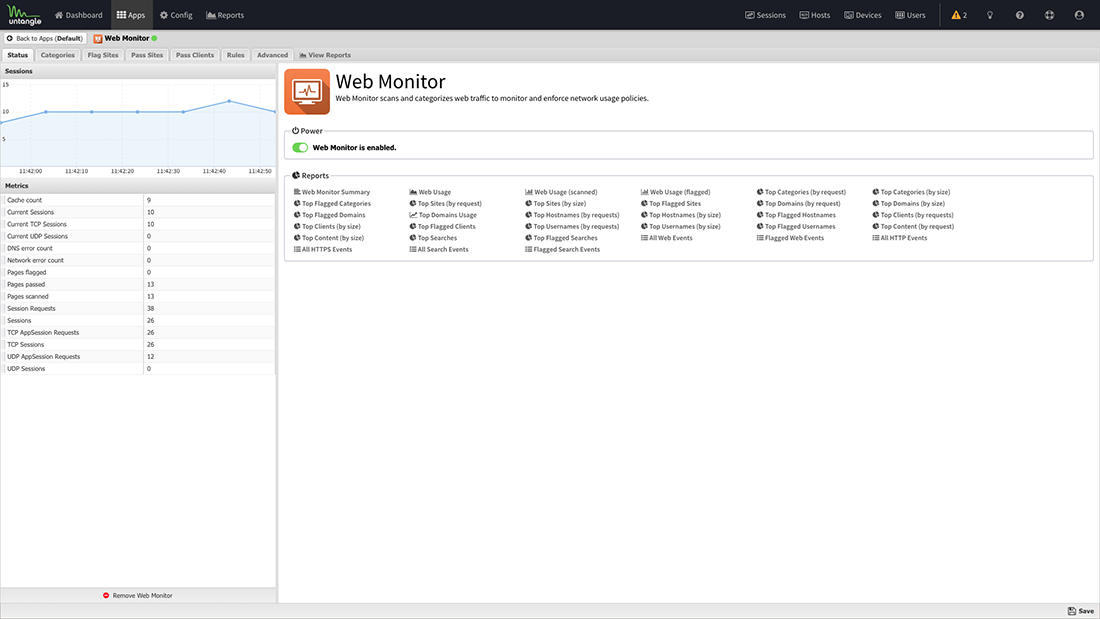This screenshot has width=1100, height=619.
Task: Open Top Hostnames (by requests) report
Action: click(572, 215)
